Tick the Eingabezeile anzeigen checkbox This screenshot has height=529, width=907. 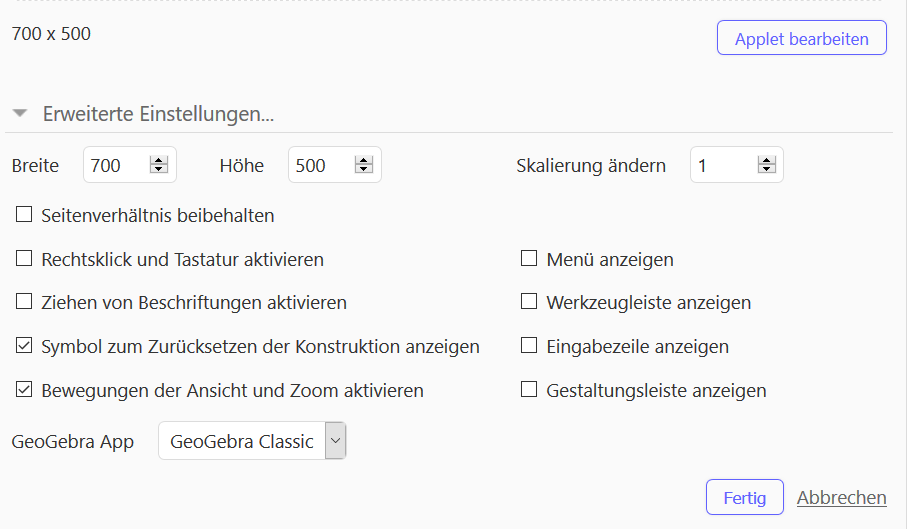point(529,346)
